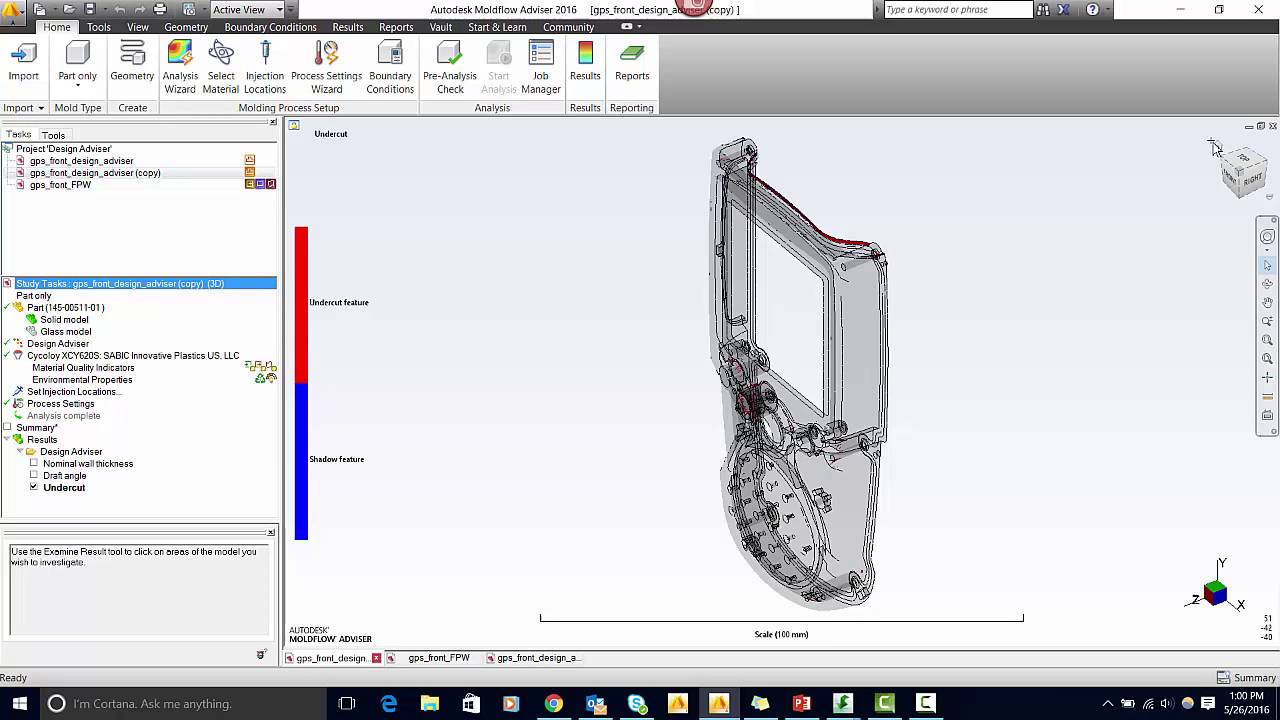This screenshot has width=1280, height=720.
Task: Collapse the Results tree node
Action: tap(7, 439)
